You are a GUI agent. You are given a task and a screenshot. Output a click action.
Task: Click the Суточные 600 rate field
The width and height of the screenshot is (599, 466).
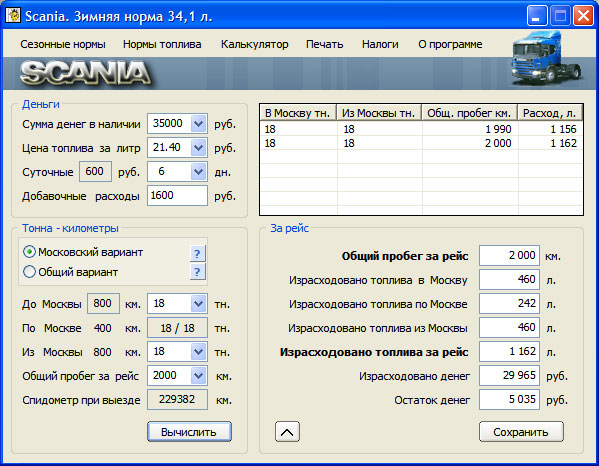pos(95,172)
